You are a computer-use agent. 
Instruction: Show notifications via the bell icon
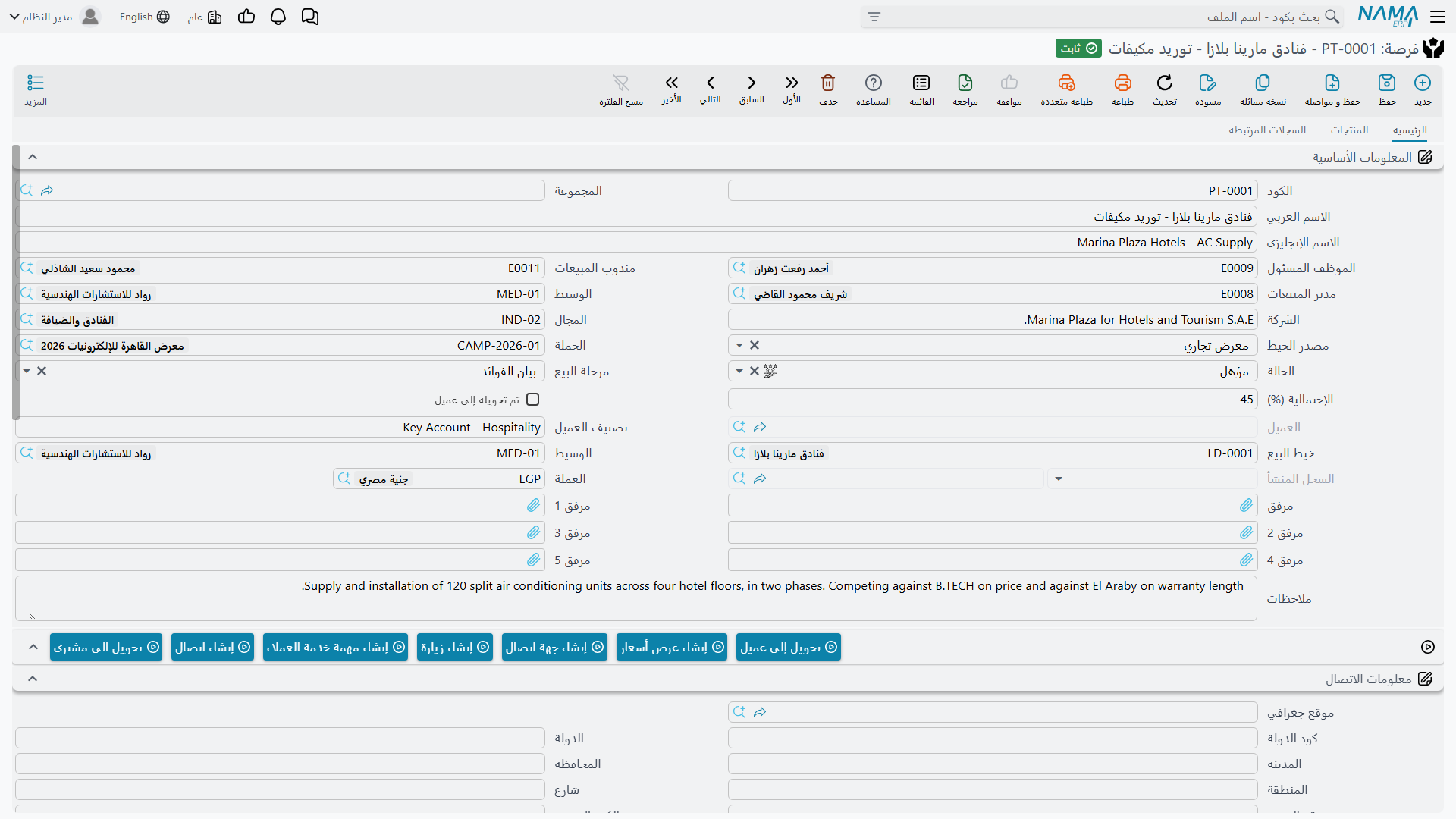278,17
